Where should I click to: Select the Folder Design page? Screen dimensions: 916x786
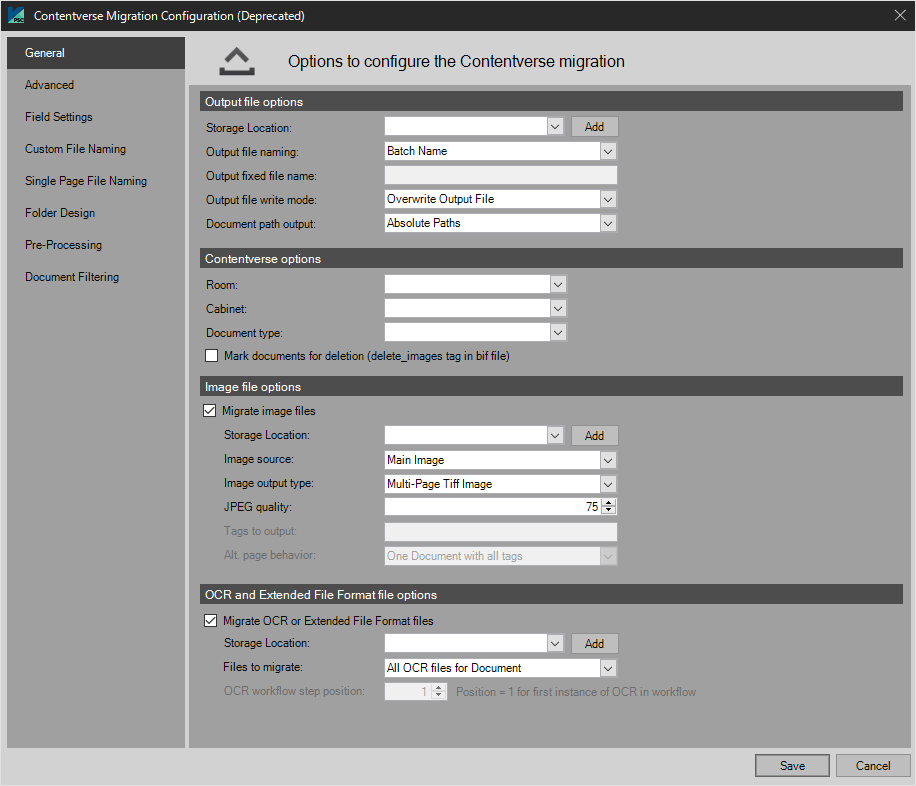coord(96,213)
